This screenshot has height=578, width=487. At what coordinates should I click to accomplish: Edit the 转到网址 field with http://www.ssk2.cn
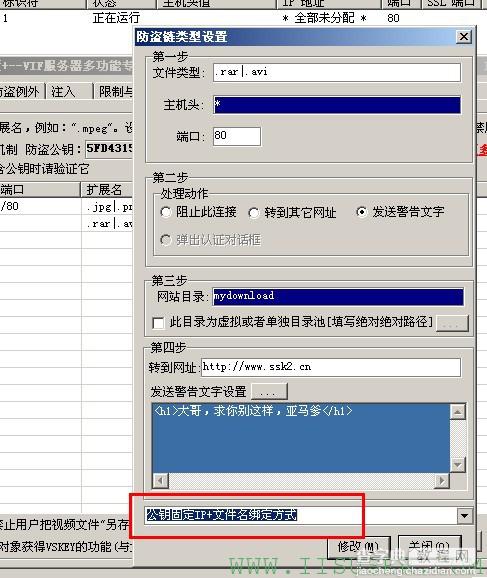[331, 367]
